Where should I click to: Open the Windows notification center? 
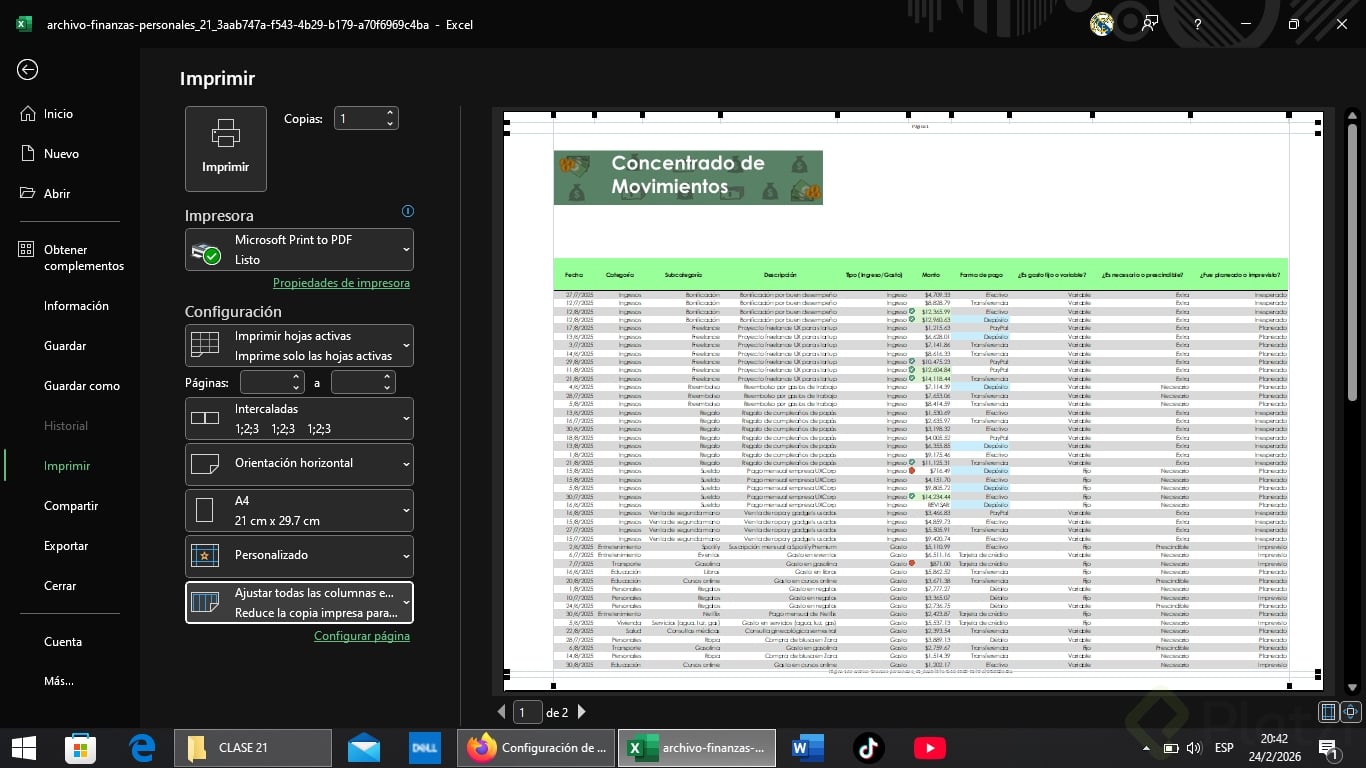click(x=1329, y=748)
